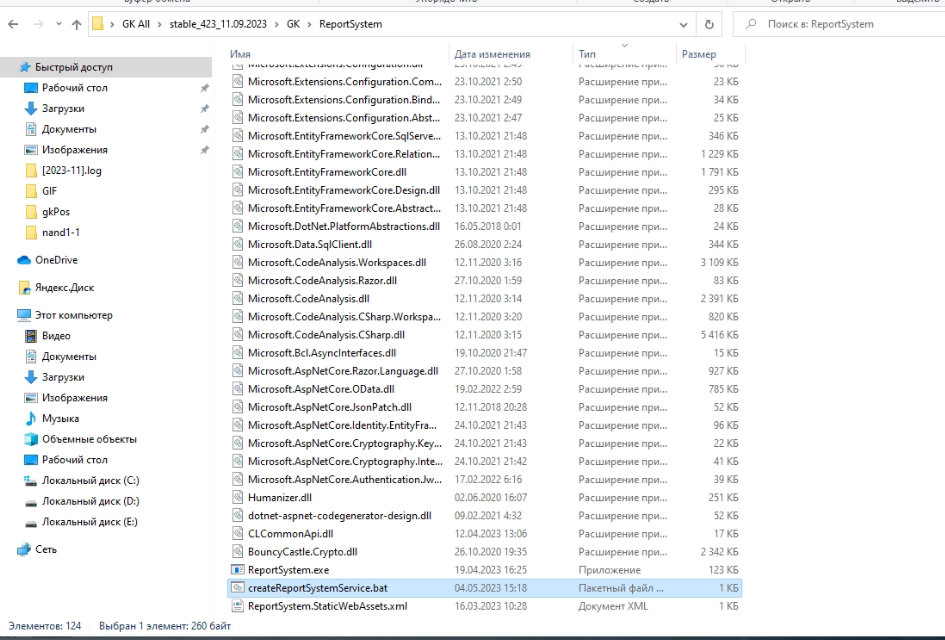Click pinned Загрузки download arrow icon

[31, 108]
